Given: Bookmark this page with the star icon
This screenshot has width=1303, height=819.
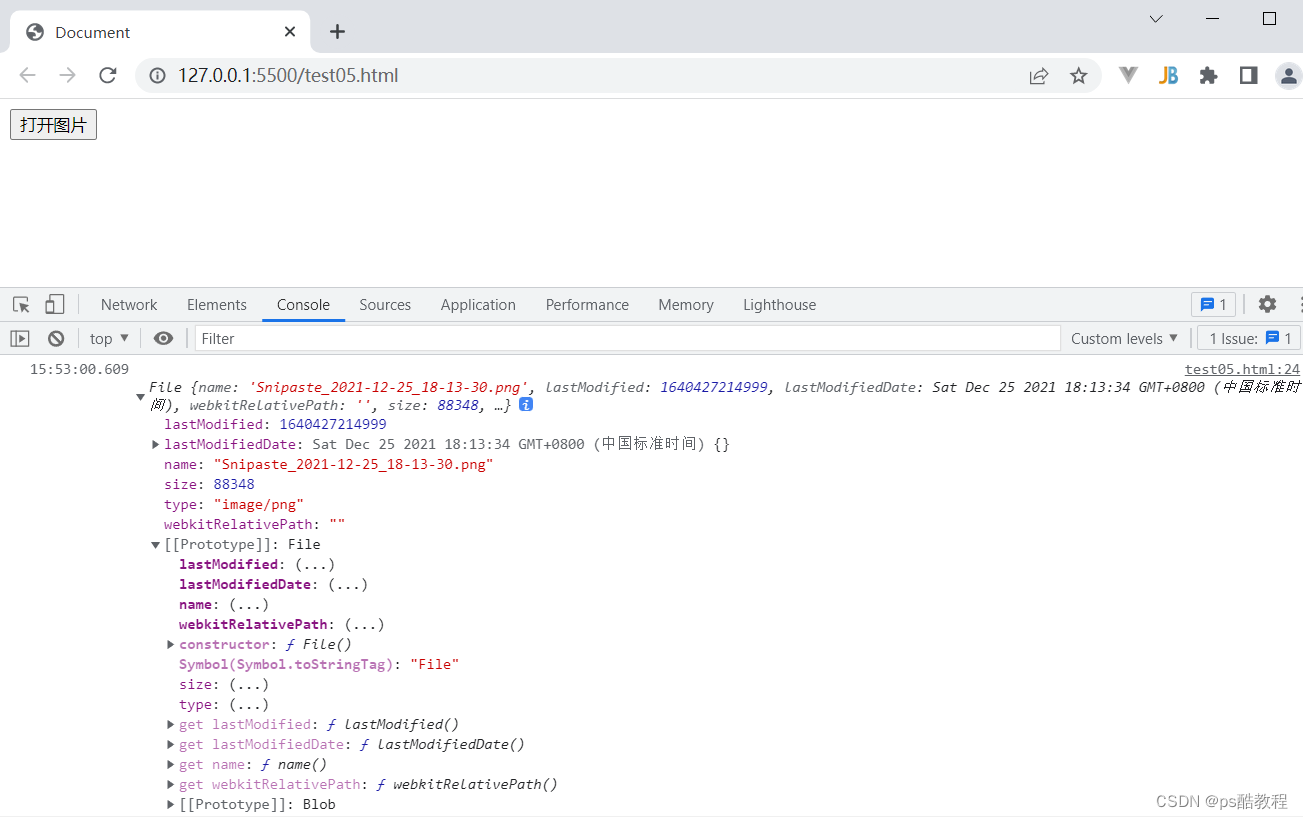Looking at the screenshot, I should [1078, 75].
